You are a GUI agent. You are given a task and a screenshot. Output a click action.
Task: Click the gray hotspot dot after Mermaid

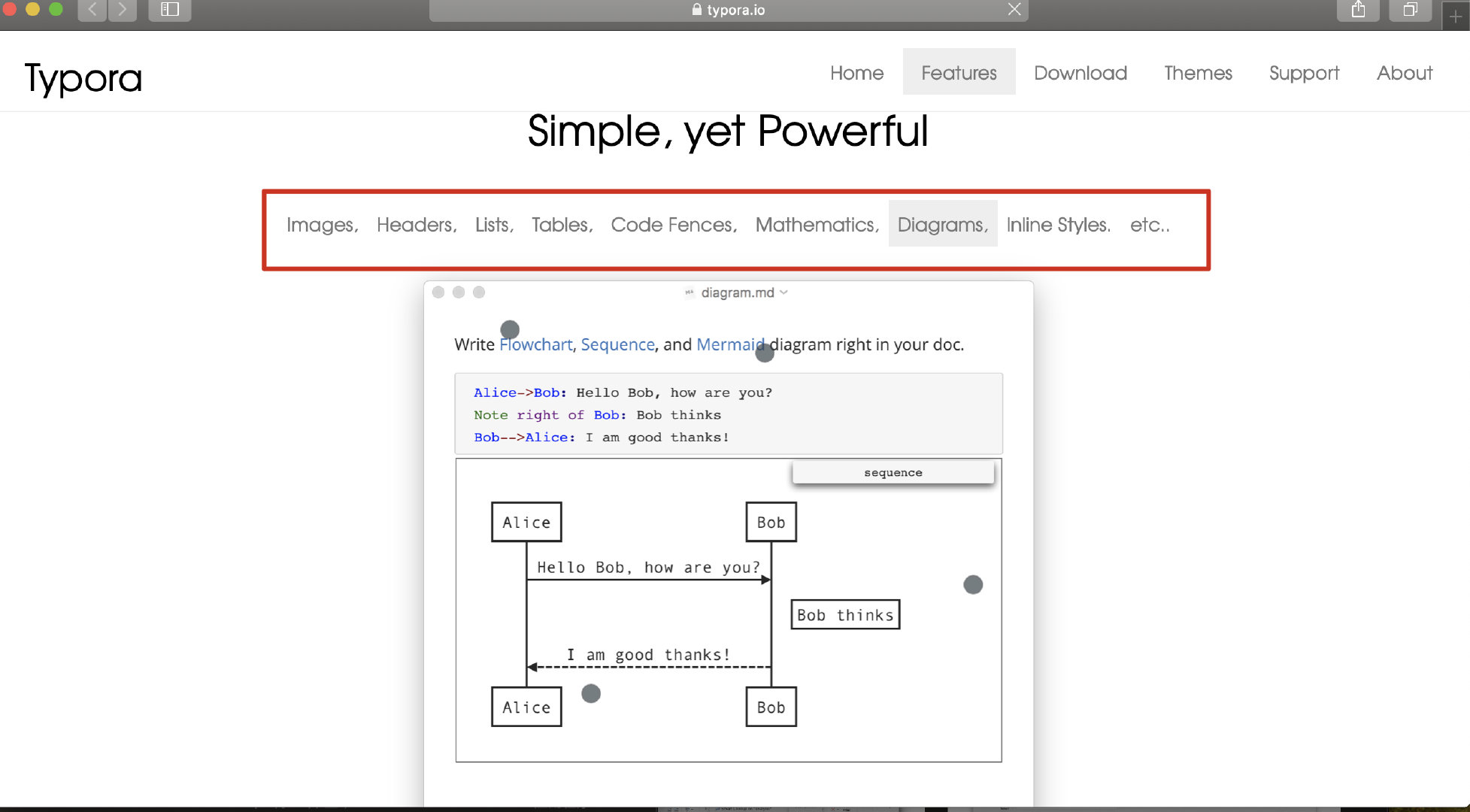point(765,353)
